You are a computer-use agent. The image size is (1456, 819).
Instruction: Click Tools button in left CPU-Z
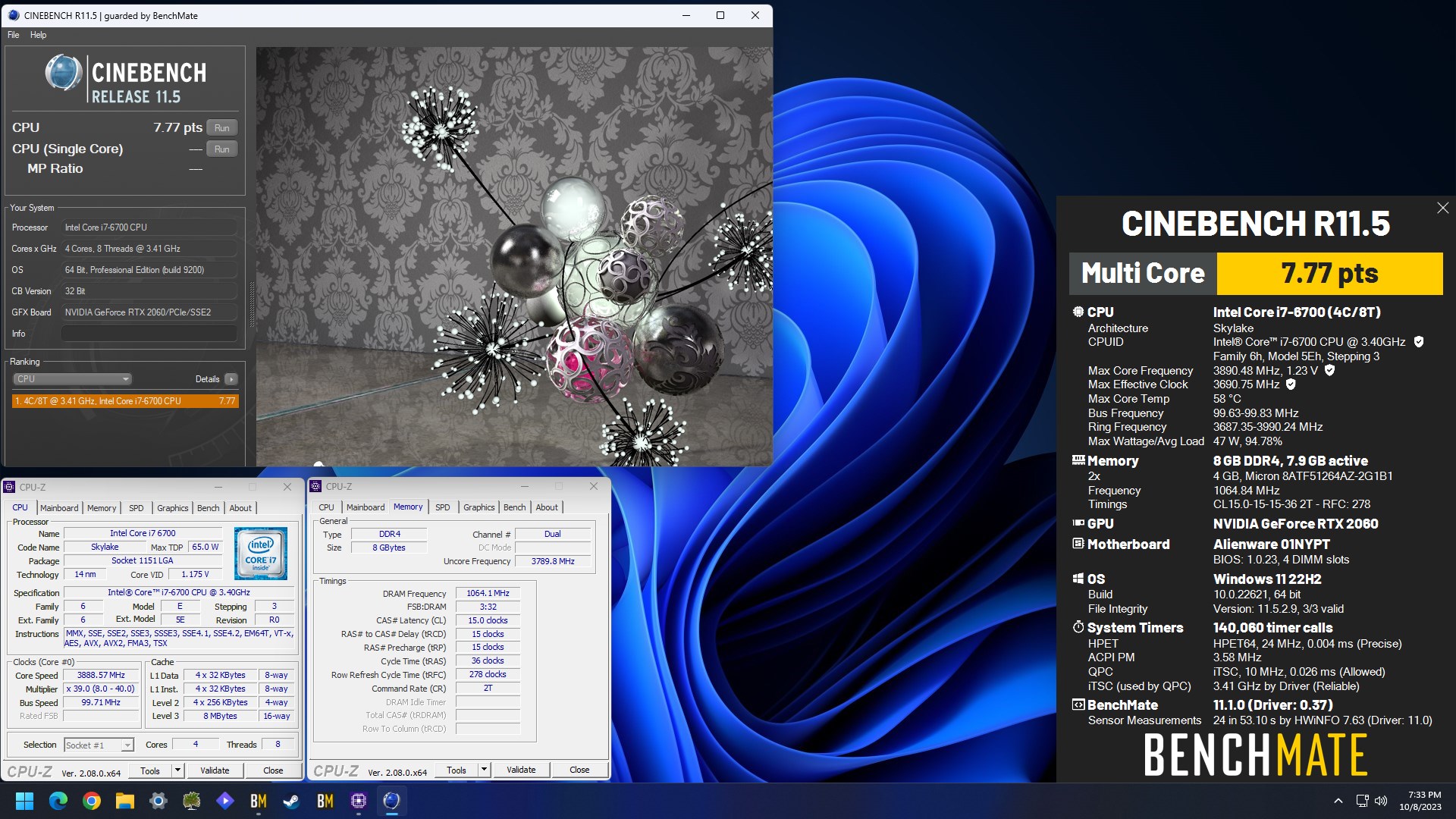[x=150, y=771]
